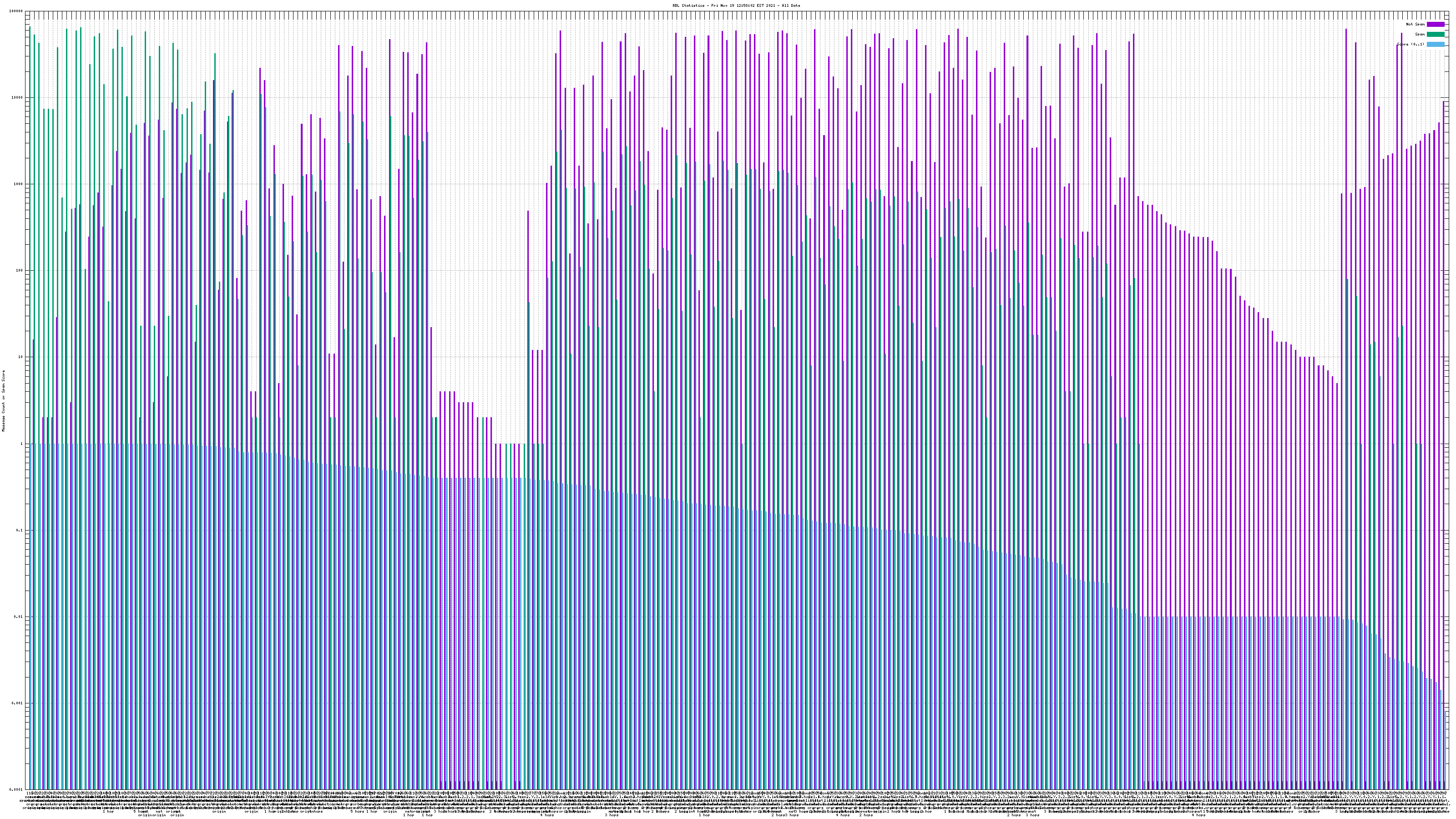1456x819 pixels.
Task: Click the 0.1 y-axis tick label
Action: [19, 530]
